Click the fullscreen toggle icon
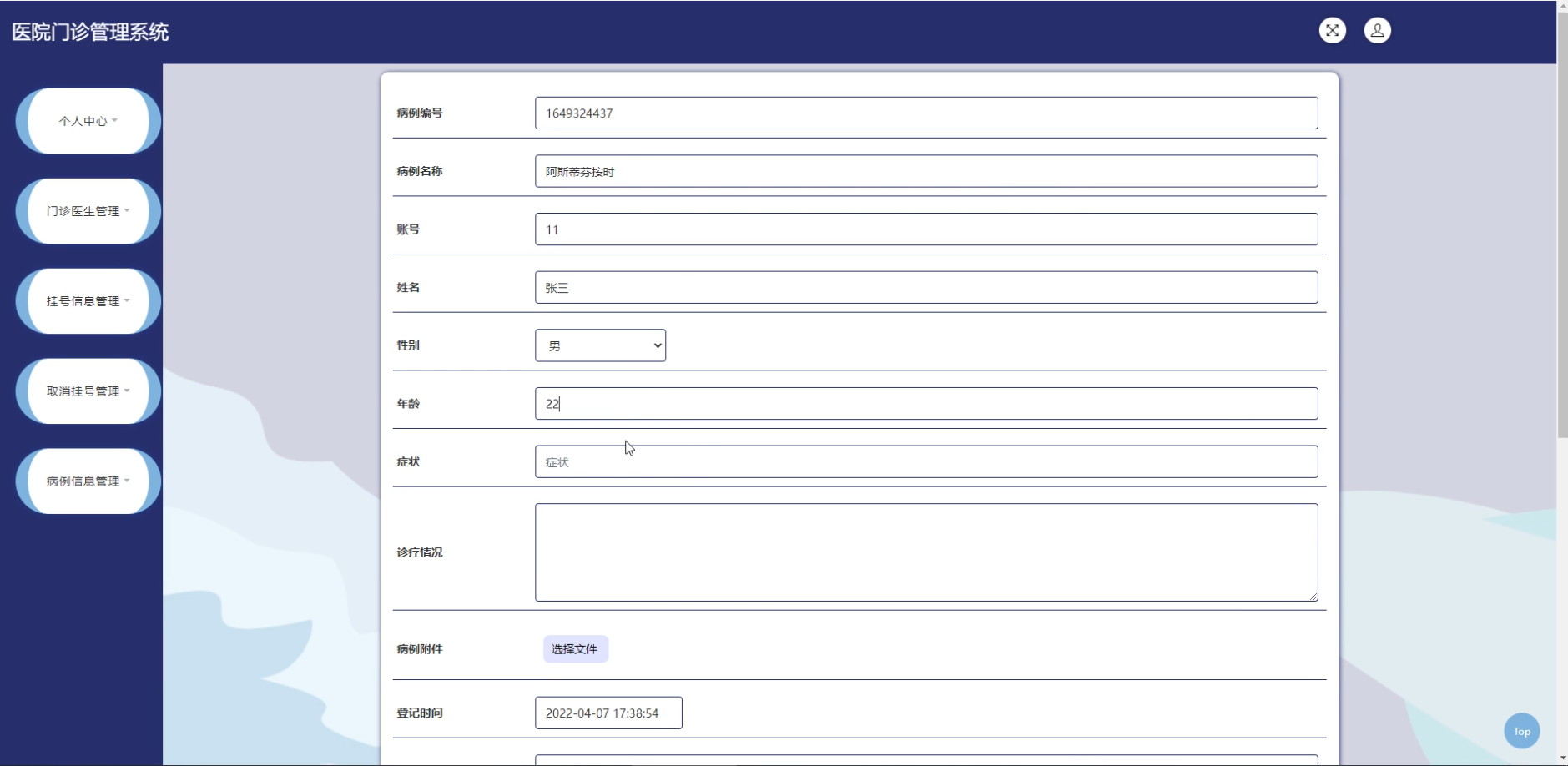Viewport: 1568px width, 766px height. (1332, 31)
